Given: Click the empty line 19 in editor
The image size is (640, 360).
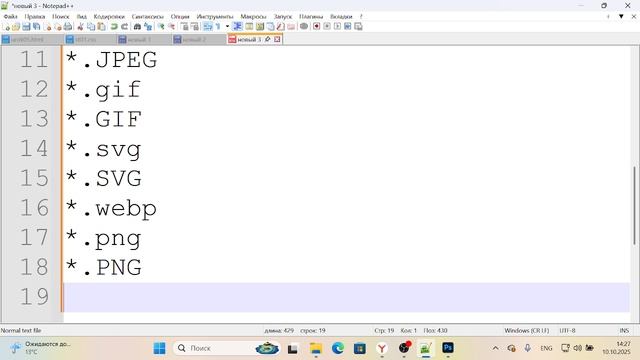Looking at the screenshot, I should pos(346,297).
